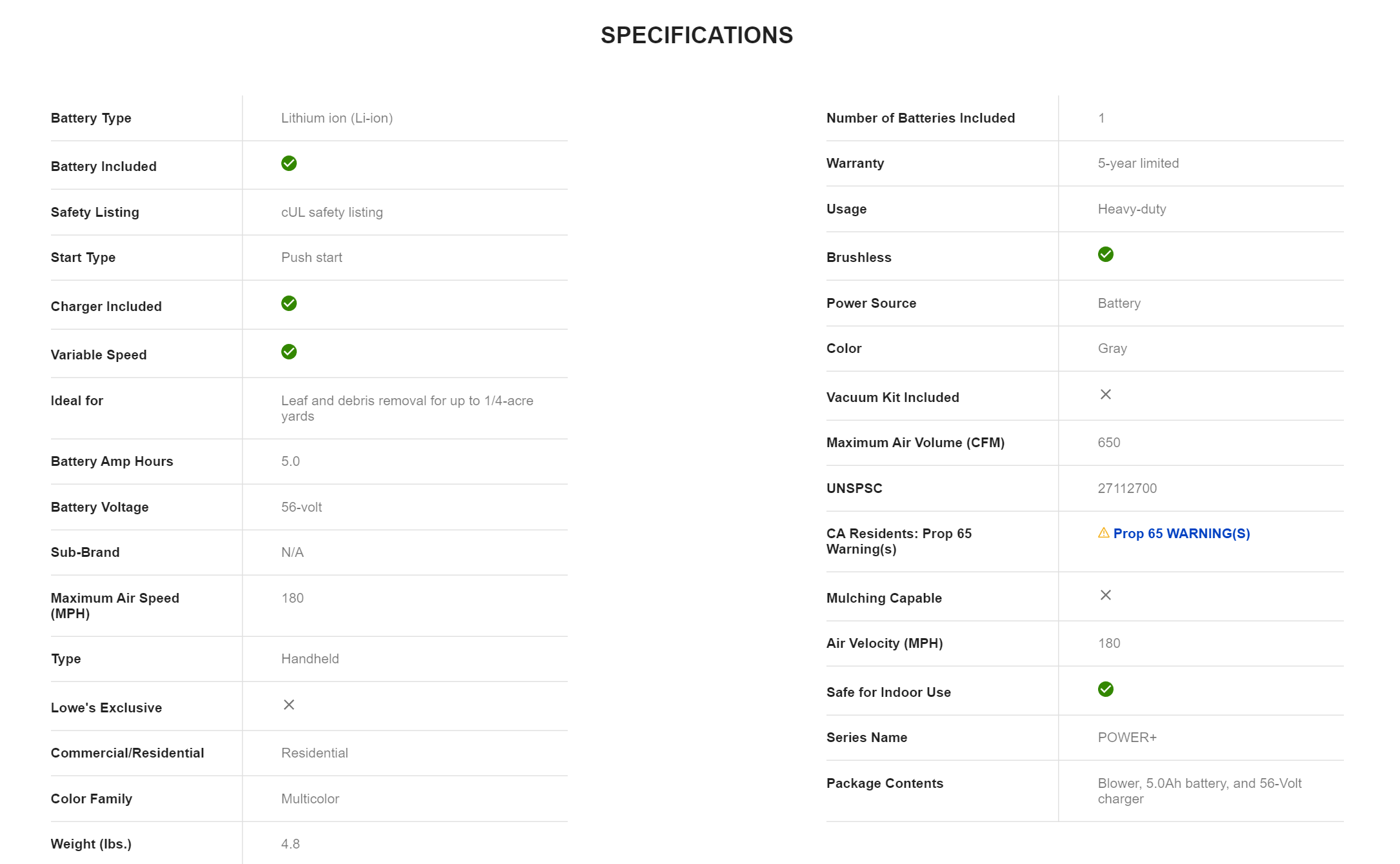Click the Prop 65 warning triangle icon
1400x864 pixels.
pyautogui.click(x=1103, y=533)
